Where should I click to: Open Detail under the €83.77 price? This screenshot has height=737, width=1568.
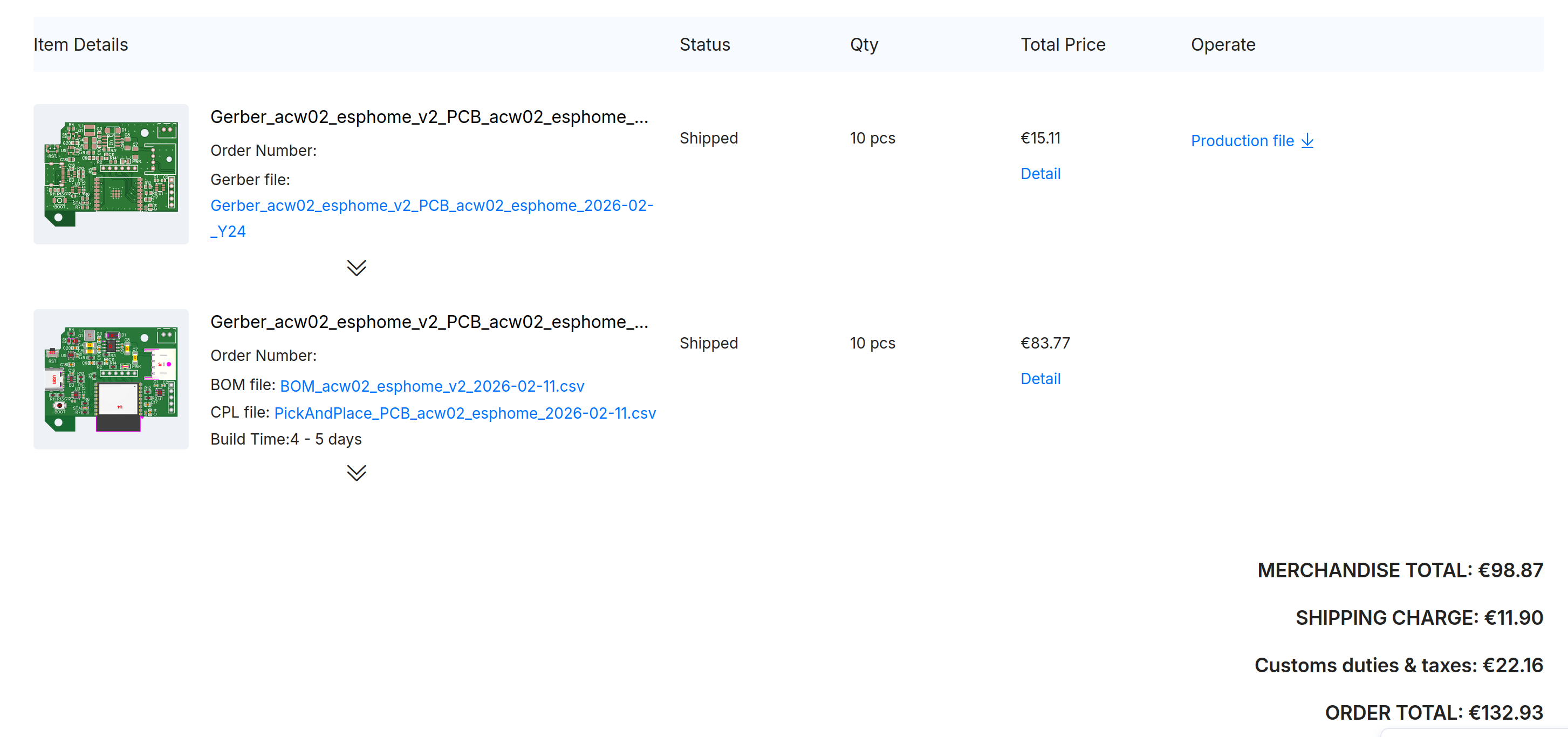(1039, 379)
